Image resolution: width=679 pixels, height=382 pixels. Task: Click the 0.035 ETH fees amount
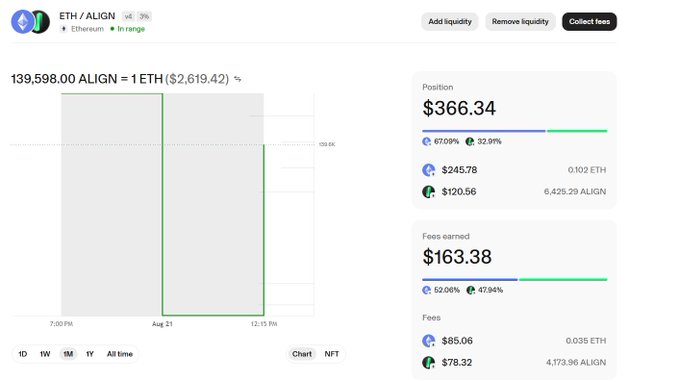click(x=586, y=341)
